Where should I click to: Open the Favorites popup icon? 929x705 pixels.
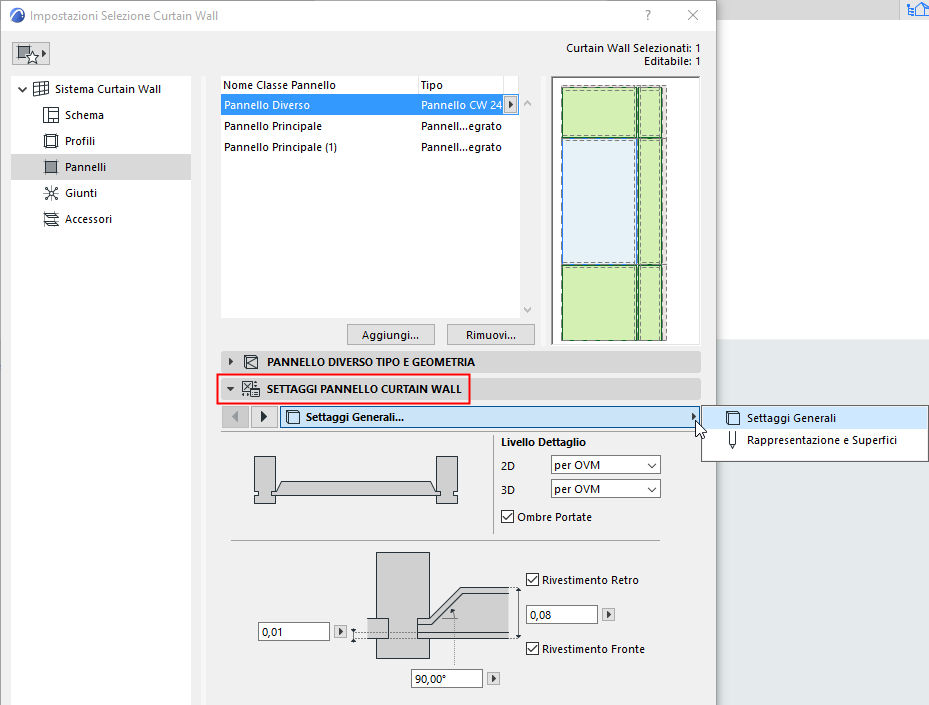(30, 53)
